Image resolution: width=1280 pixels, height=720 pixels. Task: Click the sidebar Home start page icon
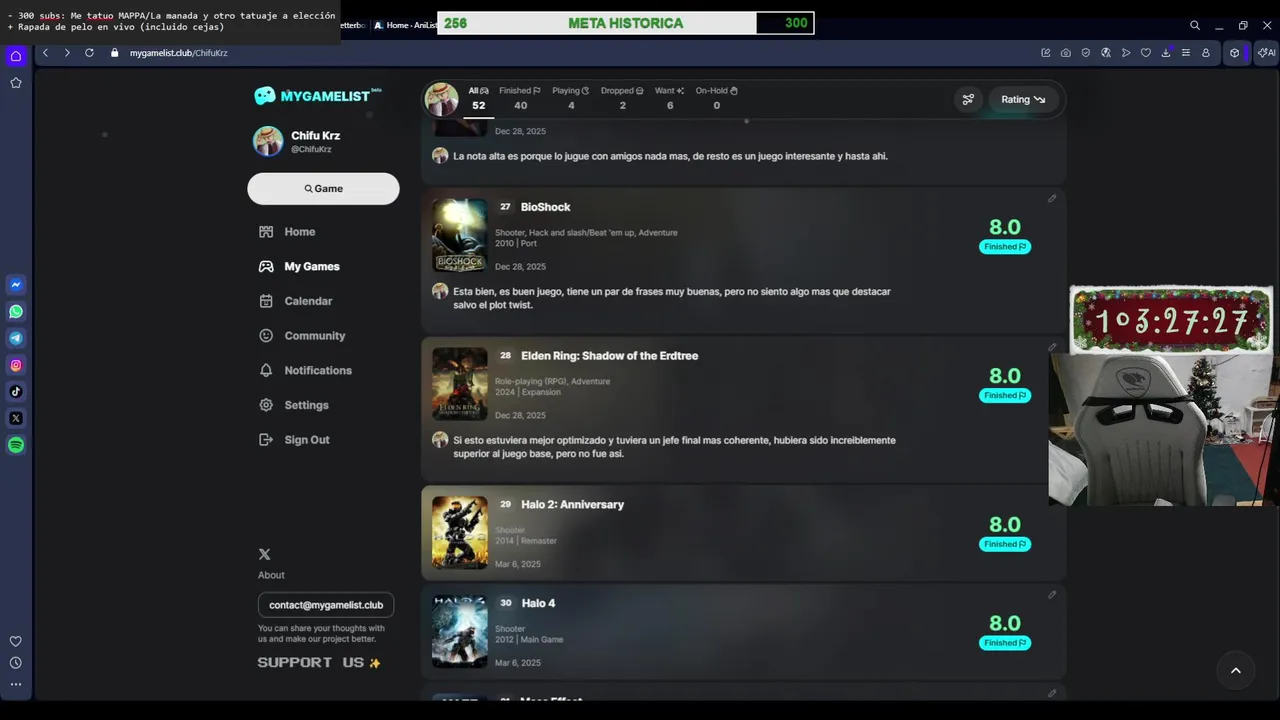[16, 56]
